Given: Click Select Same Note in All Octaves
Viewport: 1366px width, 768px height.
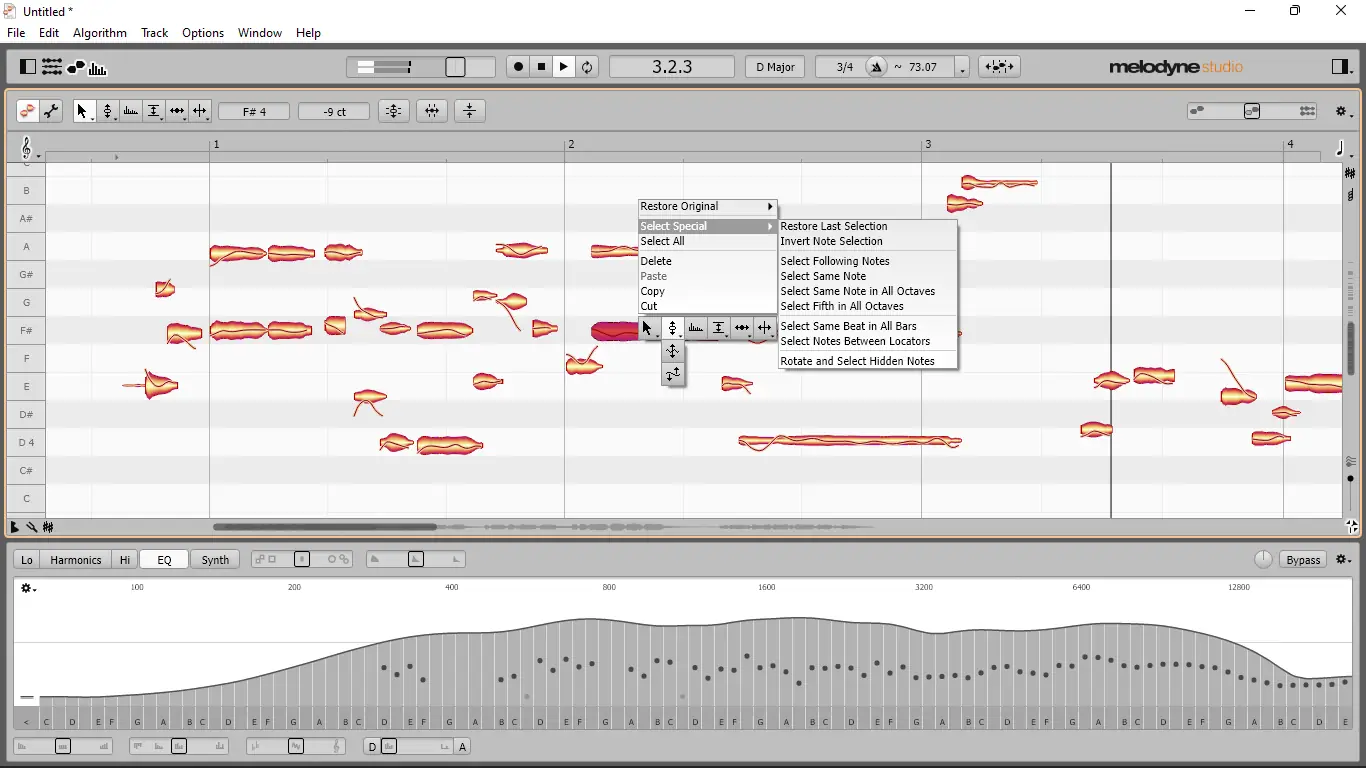Looking at the screenshot, I should pyautogui.click(x=868, y=291).
